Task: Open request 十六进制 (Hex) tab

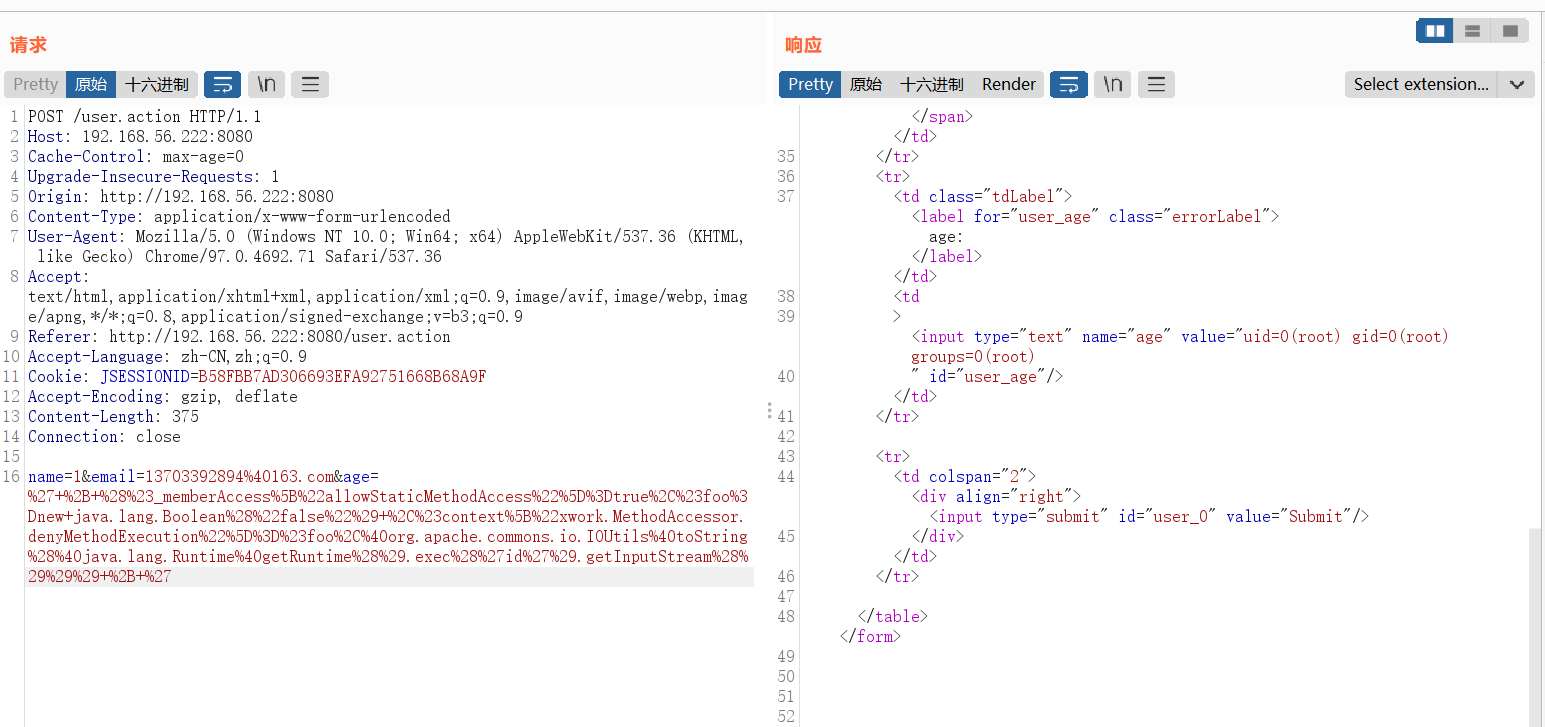Action: (157, 84)
